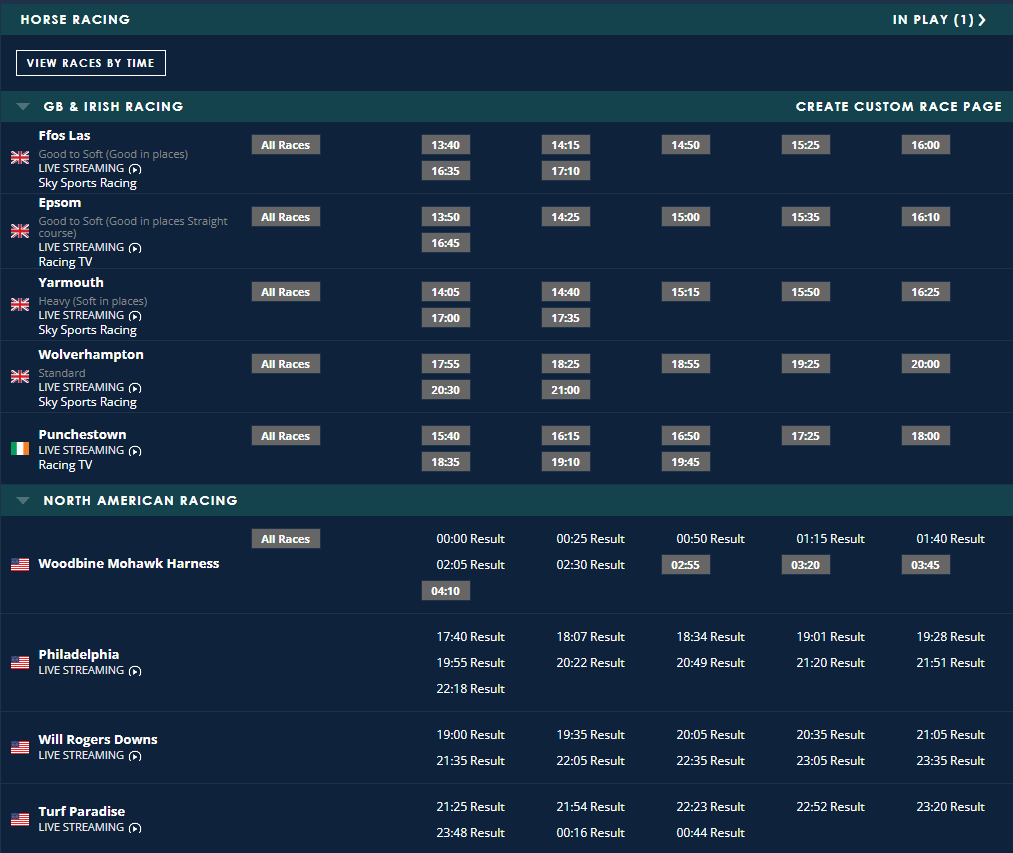Collapse the North American Racing section

23,500
